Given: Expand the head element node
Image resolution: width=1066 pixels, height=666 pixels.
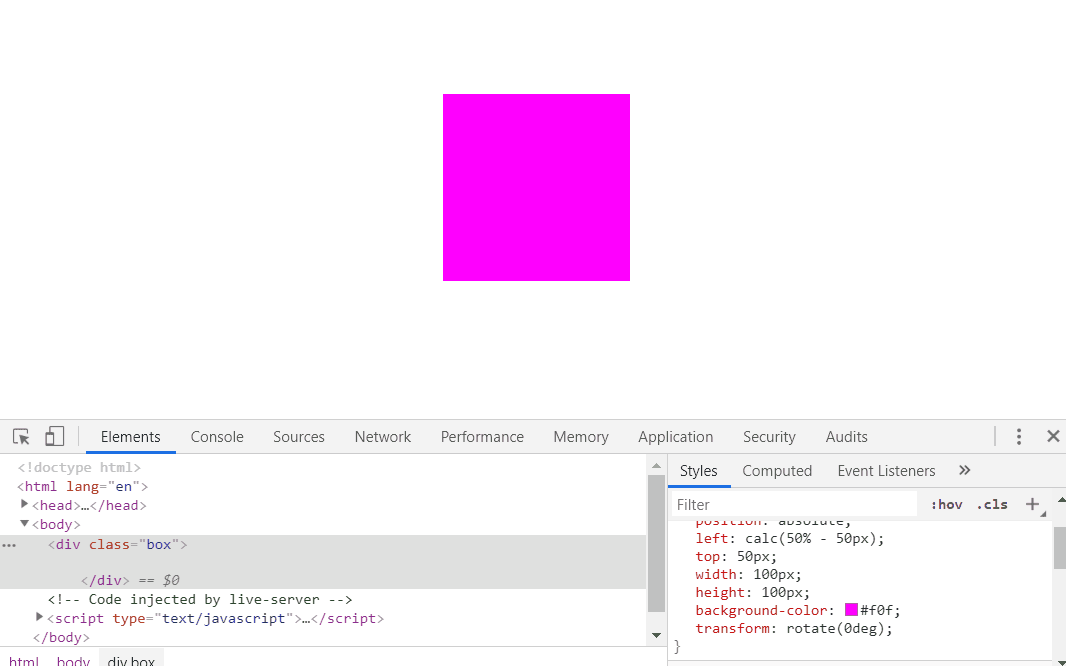Looking at the screenshot, I should (x=24, y=504).
